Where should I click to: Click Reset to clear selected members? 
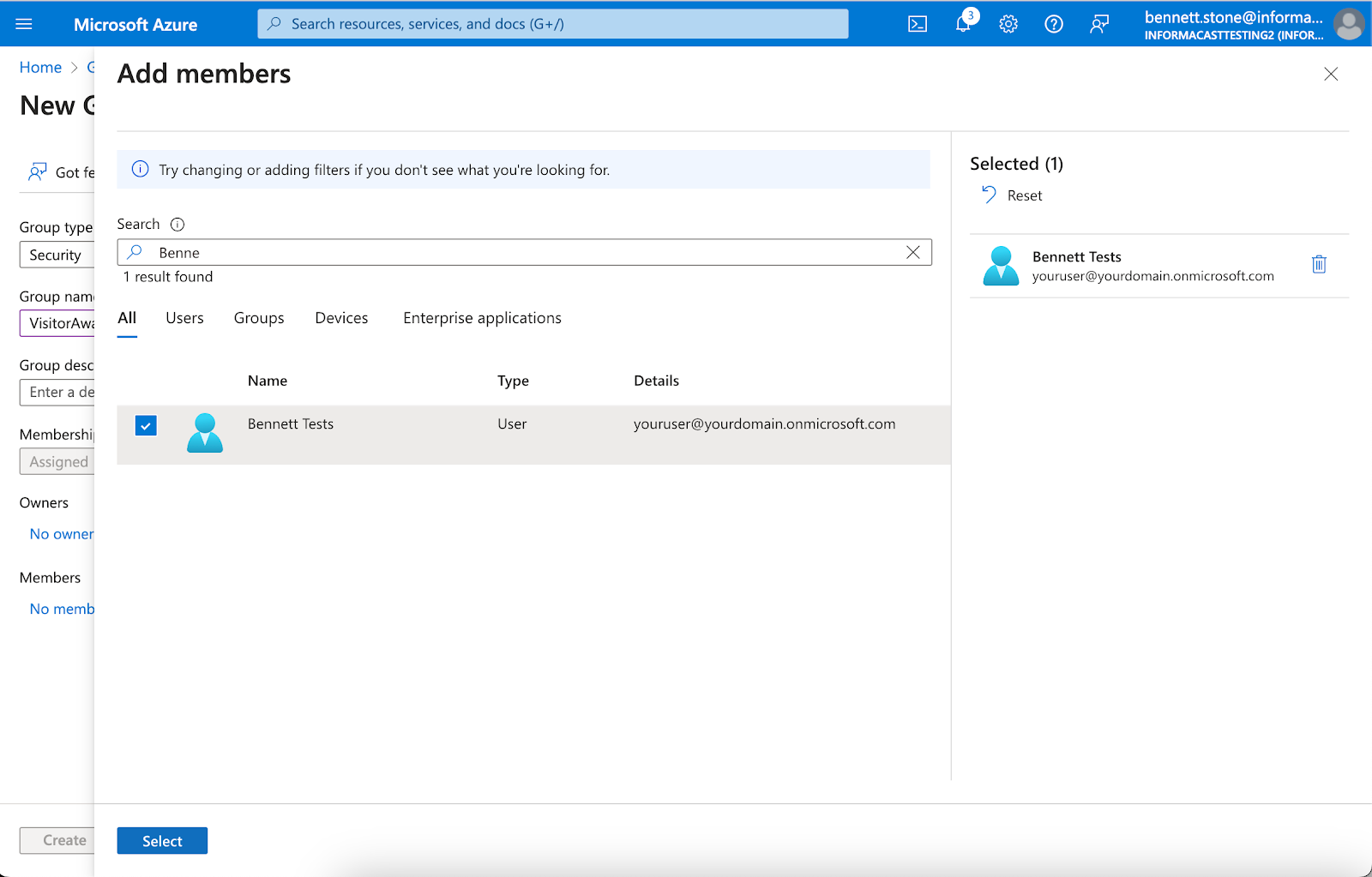point(1025,195)
